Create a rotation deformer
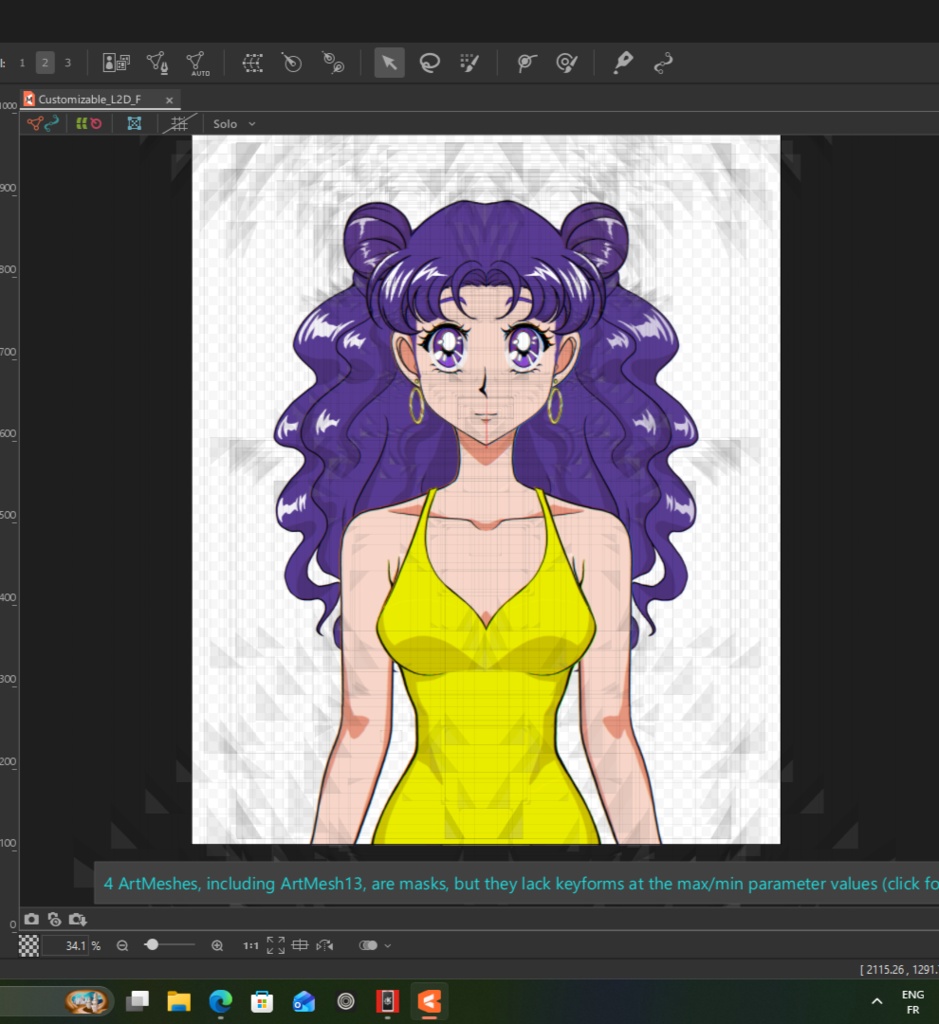The height and width of the screenshot is (1024, 939). [x=292, y=63]
